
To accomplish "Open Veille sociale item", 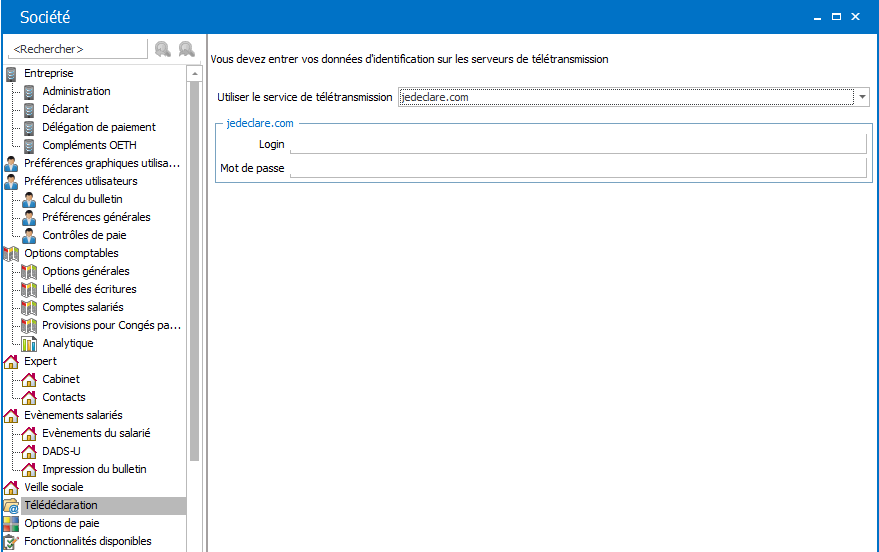I will click(x=54, y=487).
